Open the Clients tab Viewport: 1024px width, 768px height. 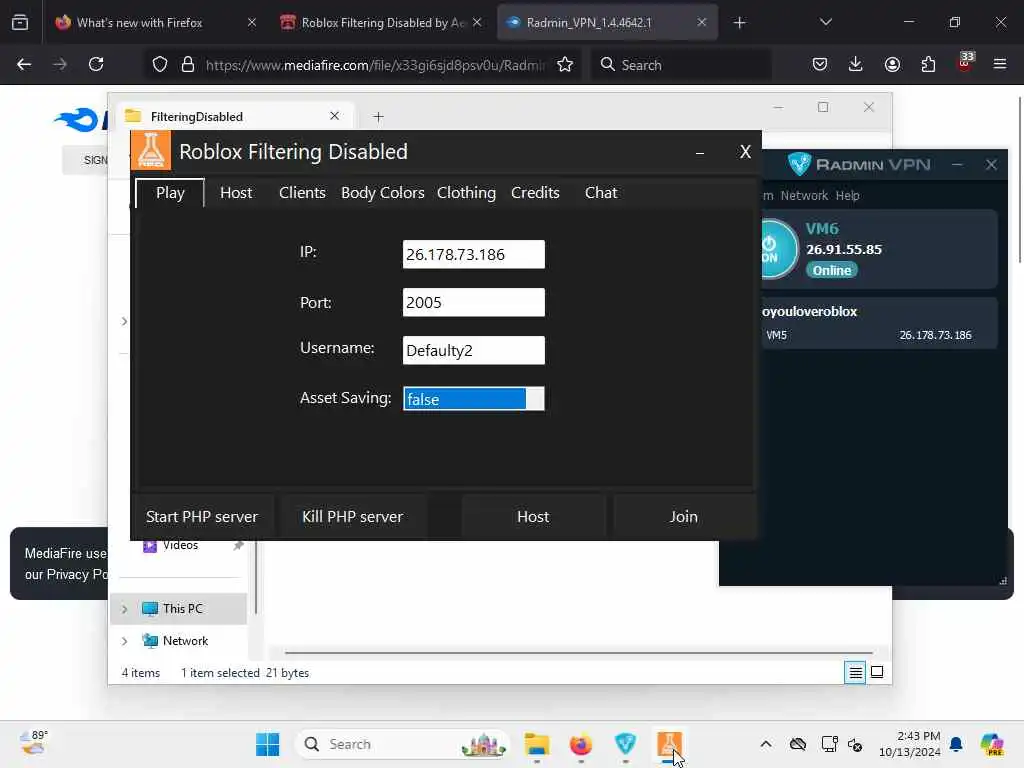point(302,193)
